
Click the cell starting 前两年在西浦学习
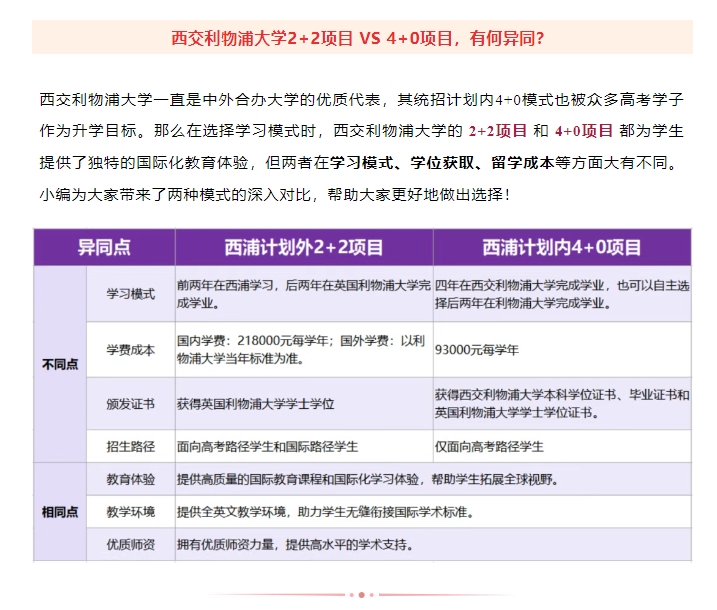coord(304,294)
